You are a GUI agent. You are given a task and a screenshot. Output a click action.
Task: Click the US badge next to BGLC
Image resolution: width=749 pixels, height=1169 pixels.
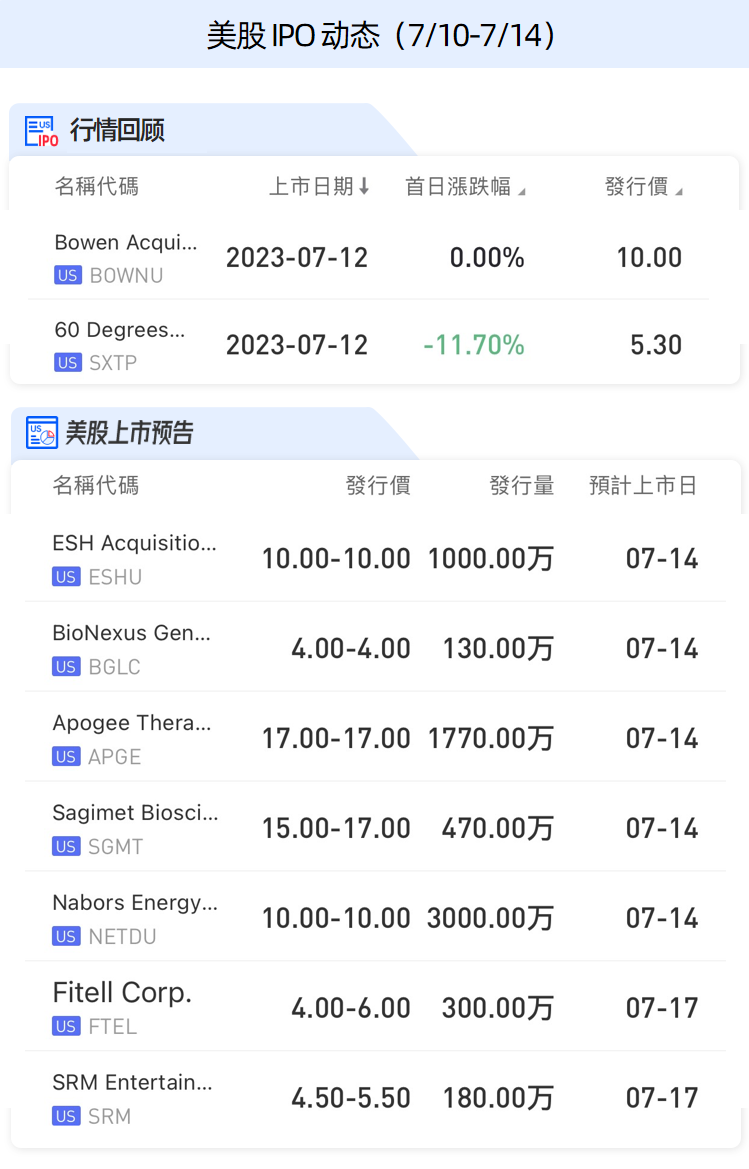tap(66, 667)
